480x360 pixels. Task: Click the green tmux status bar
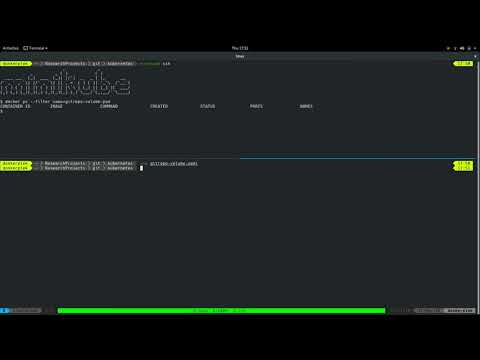click(221, 311)
